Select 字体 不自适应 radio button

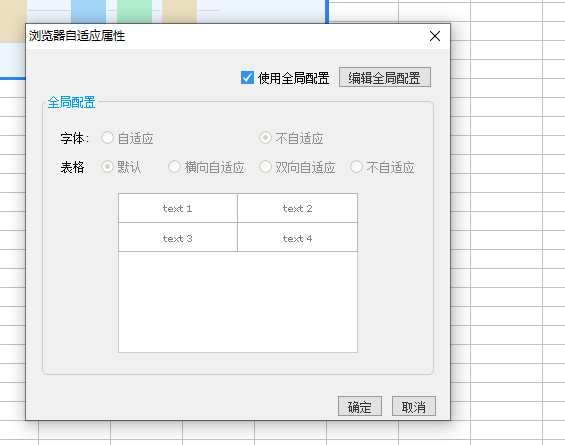(x=265, y=138)
